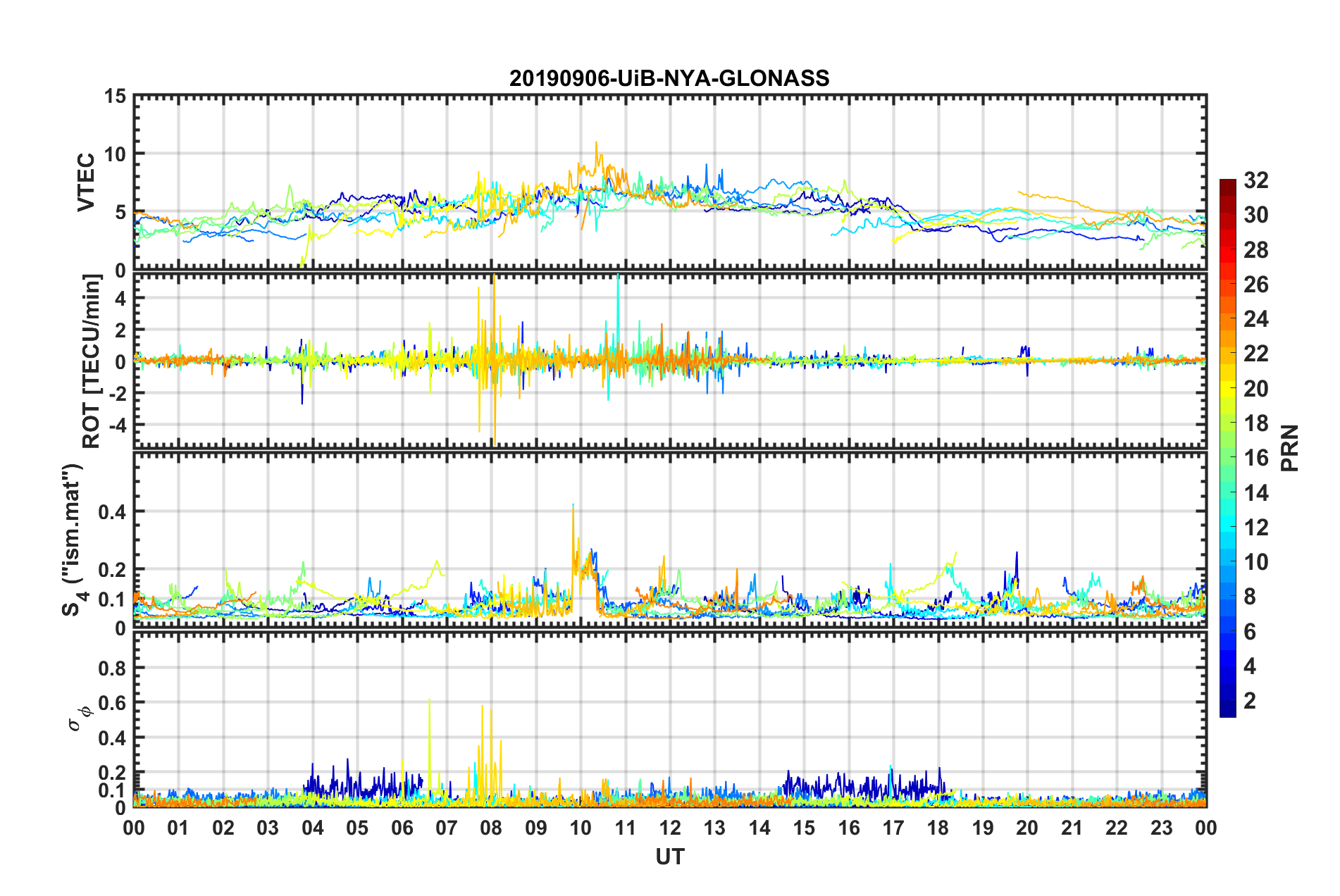Screen dimensions: 1340x896
Task: Click the 0.6 tick label on sigma phi axis
Action: [x=113, y=703]
